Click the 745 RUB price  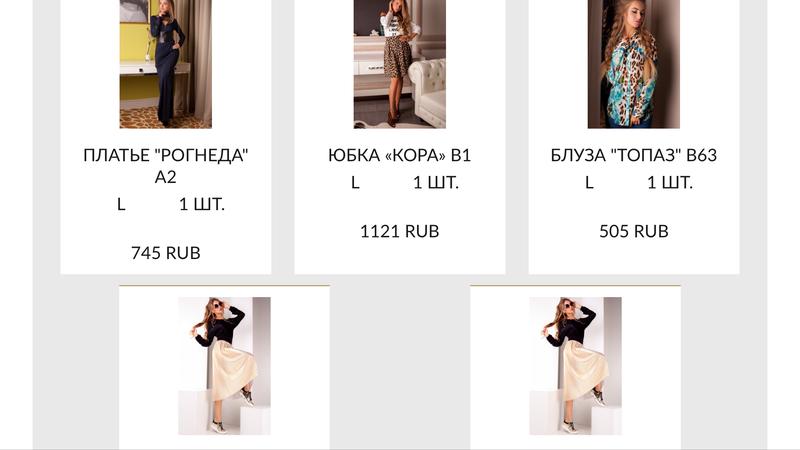(x=166, y=253)
